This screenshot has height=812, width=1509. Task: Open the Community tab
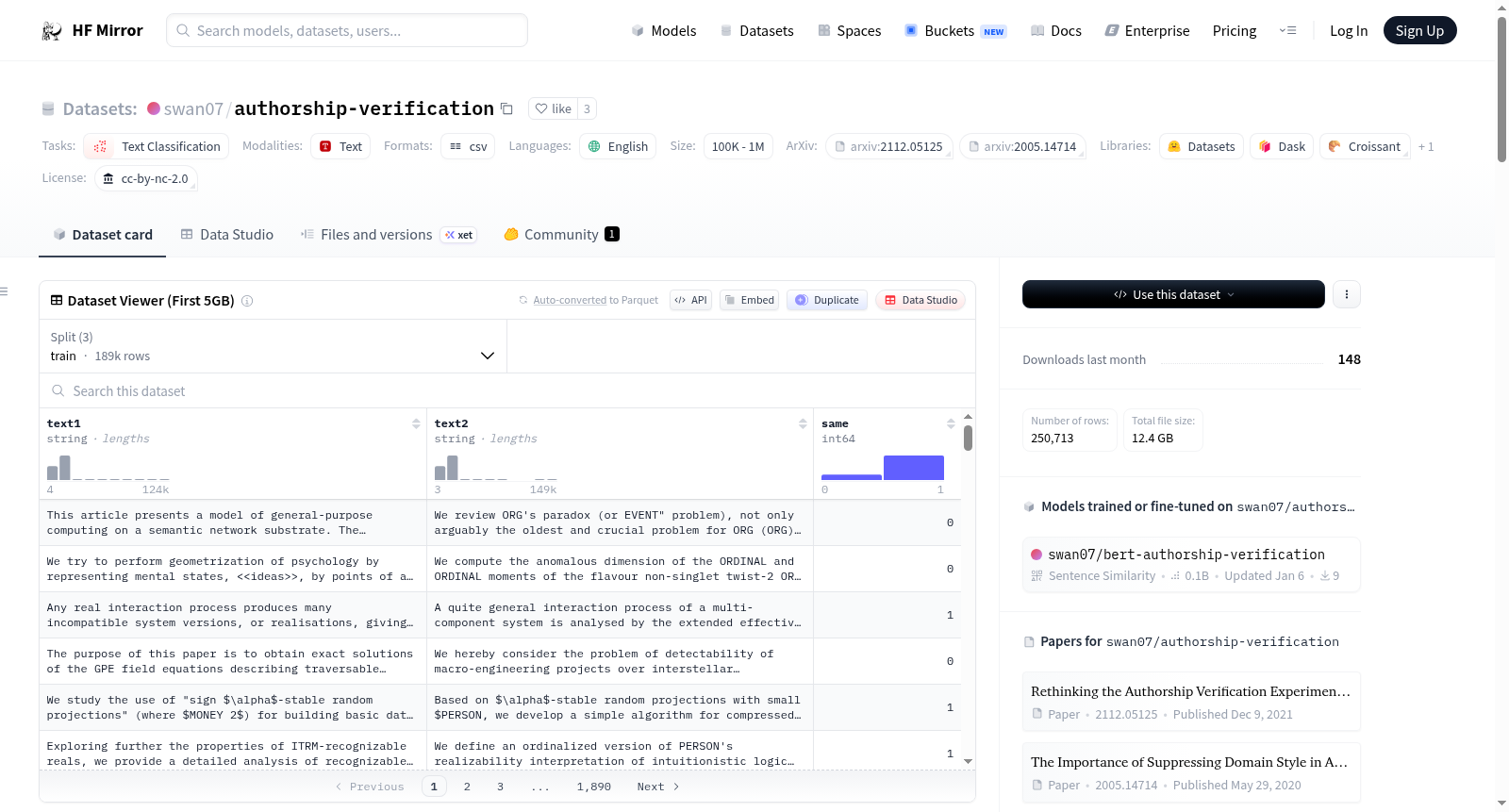(562, 235)
